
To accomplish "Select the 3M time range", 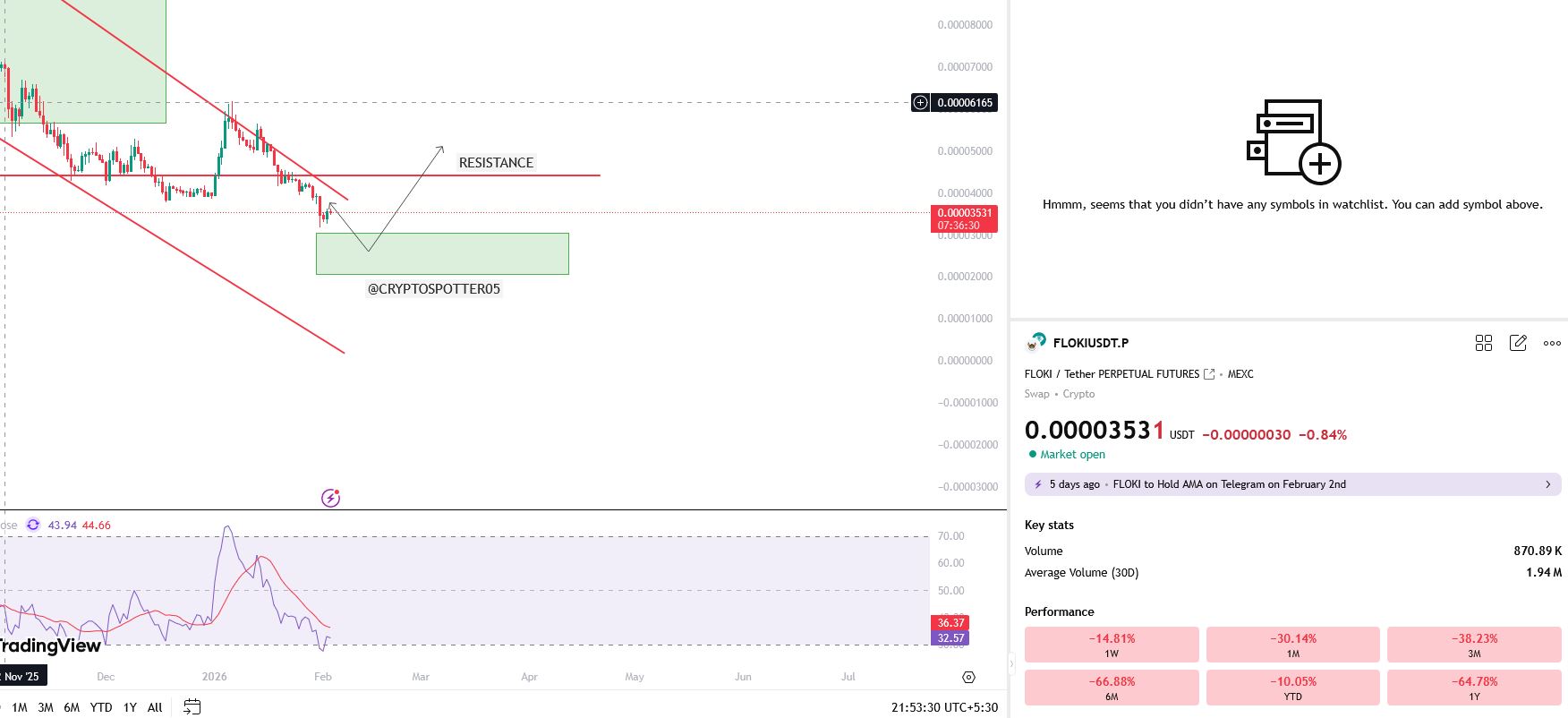I will pyautogui.click(x=46, y=707).
